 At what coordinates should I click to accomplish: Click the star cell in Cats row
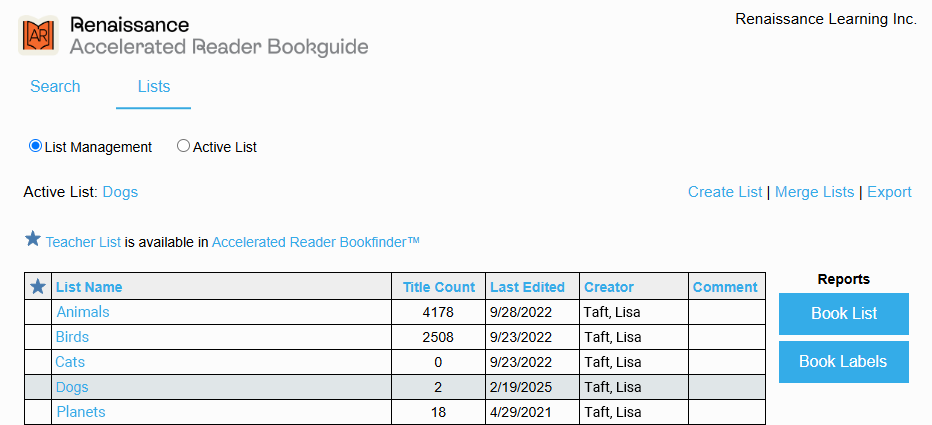38,362
